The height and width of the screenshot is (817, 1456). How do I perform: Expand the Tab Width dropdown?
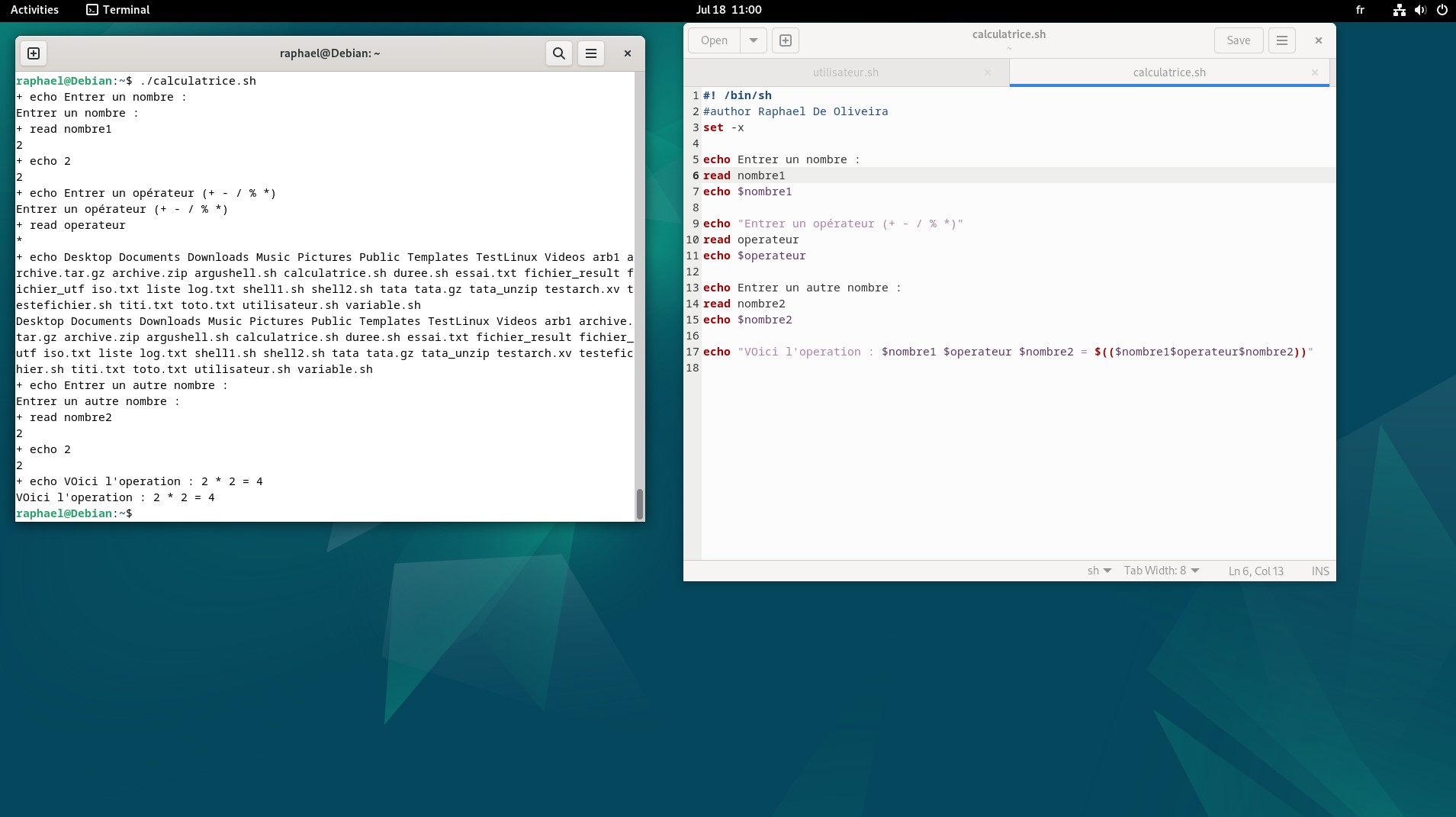coord(1162,571)
